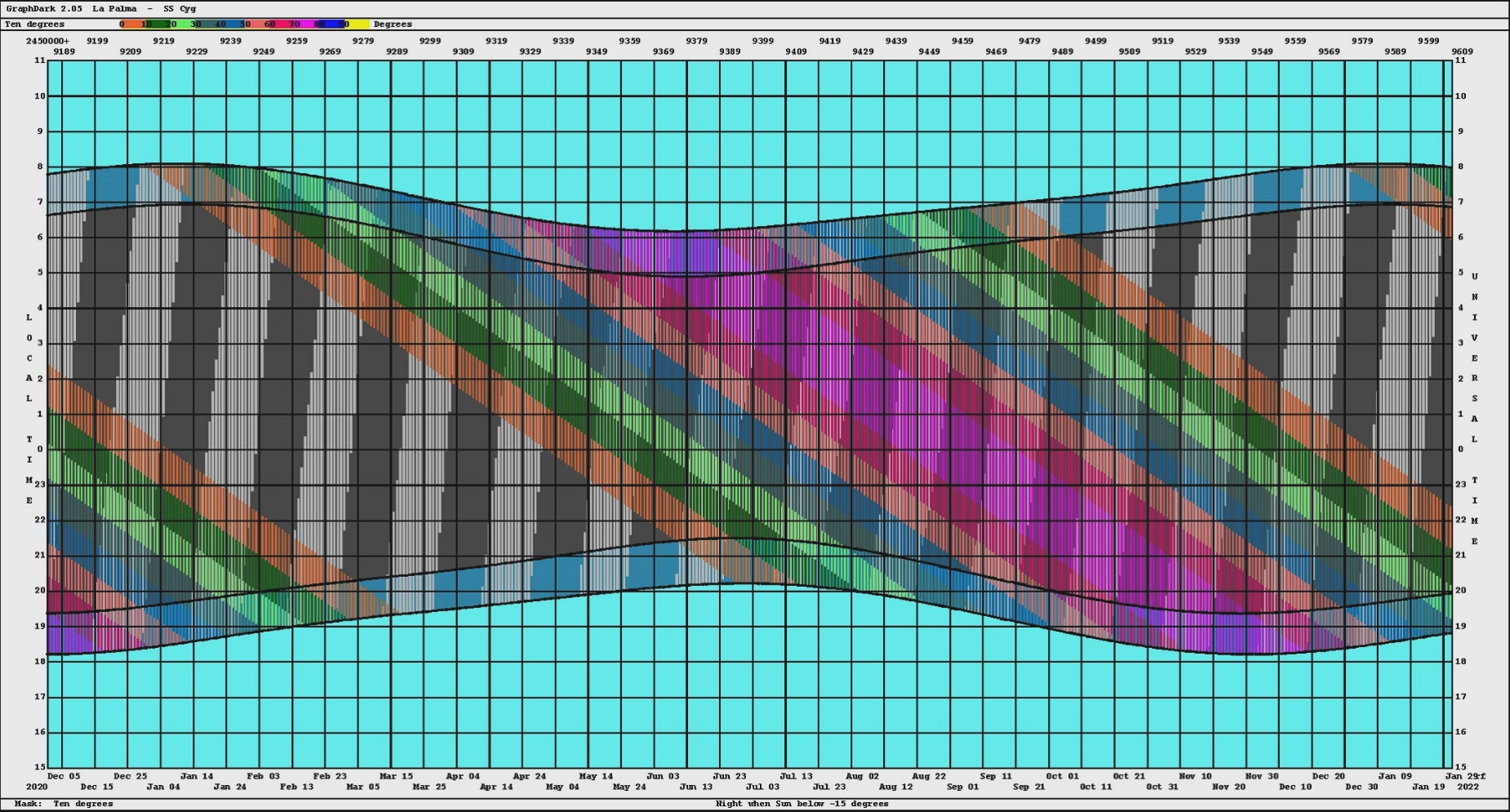1510x812 pixels.
Task: Click the Dec 05 date label on bottom axis
Action: coord(64,776)
